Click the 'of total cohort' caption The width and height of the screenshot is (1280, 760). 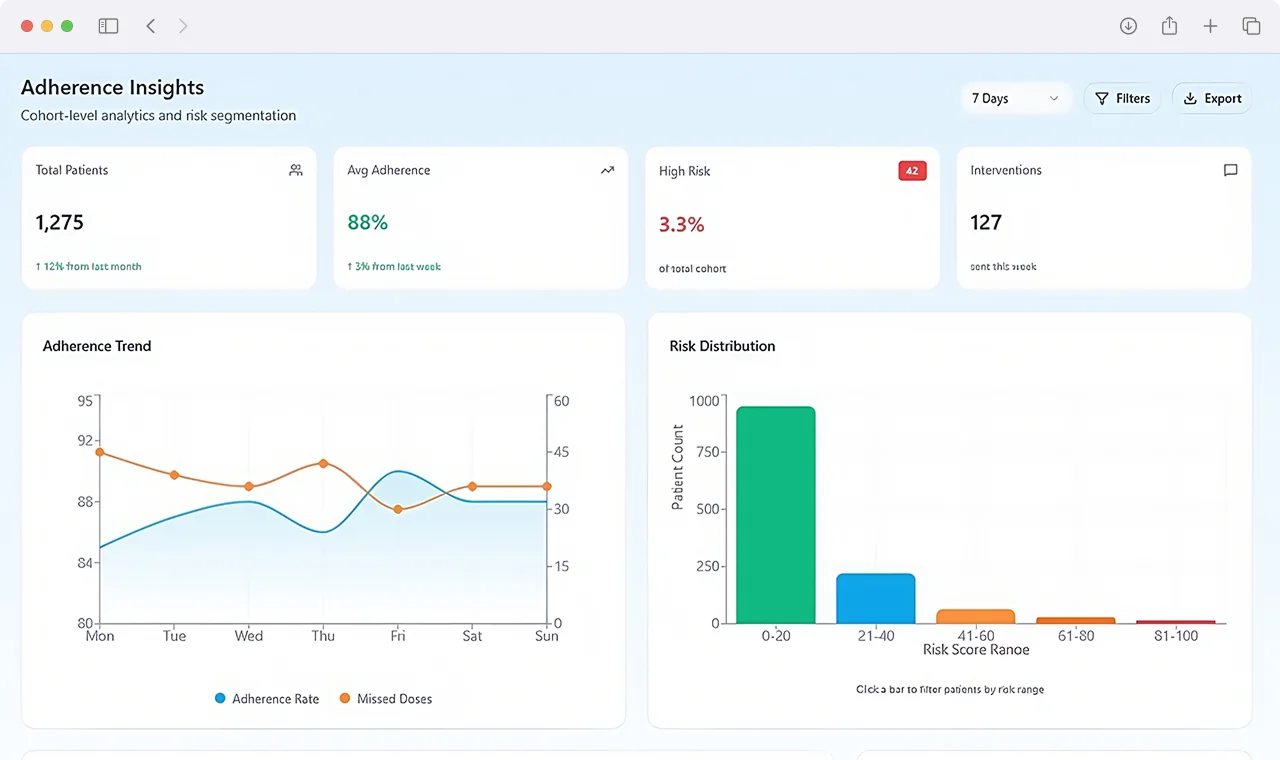[692, 269]
